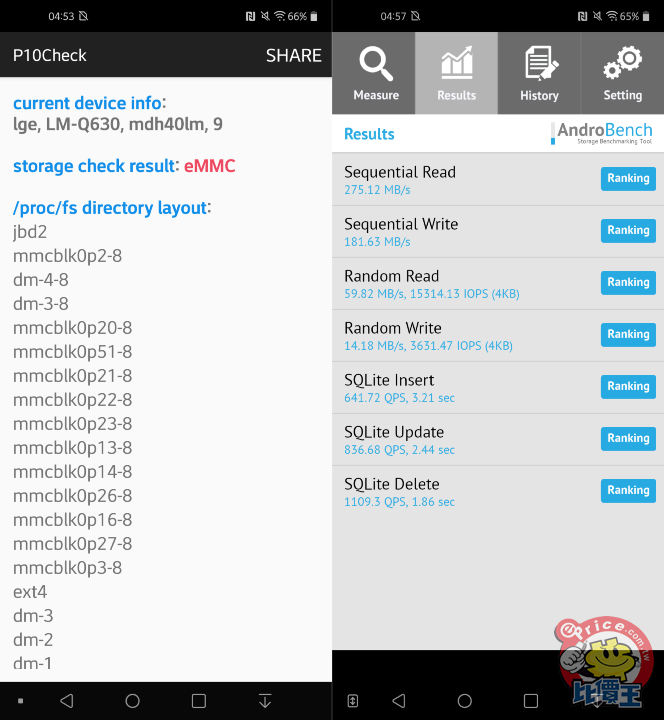Tap SHARE in P10Check header
The height and width of the screenshot is (720, 664).
(293, 55)
